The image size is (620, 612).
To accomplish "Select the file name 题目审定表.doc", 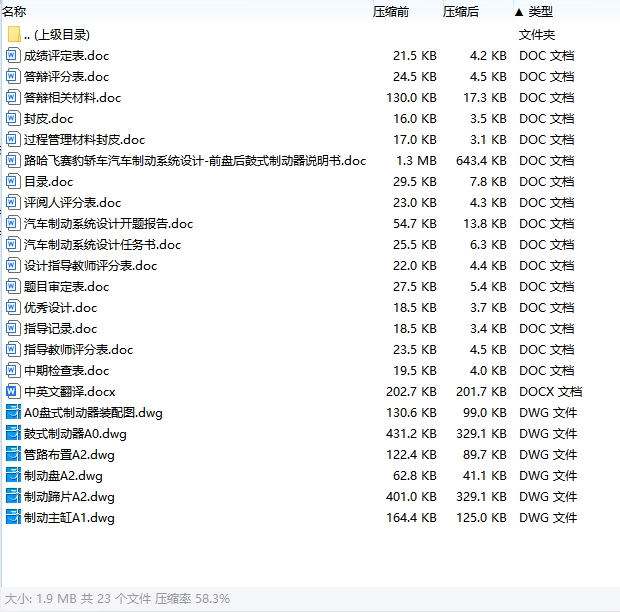I will [x=66, y=286].
